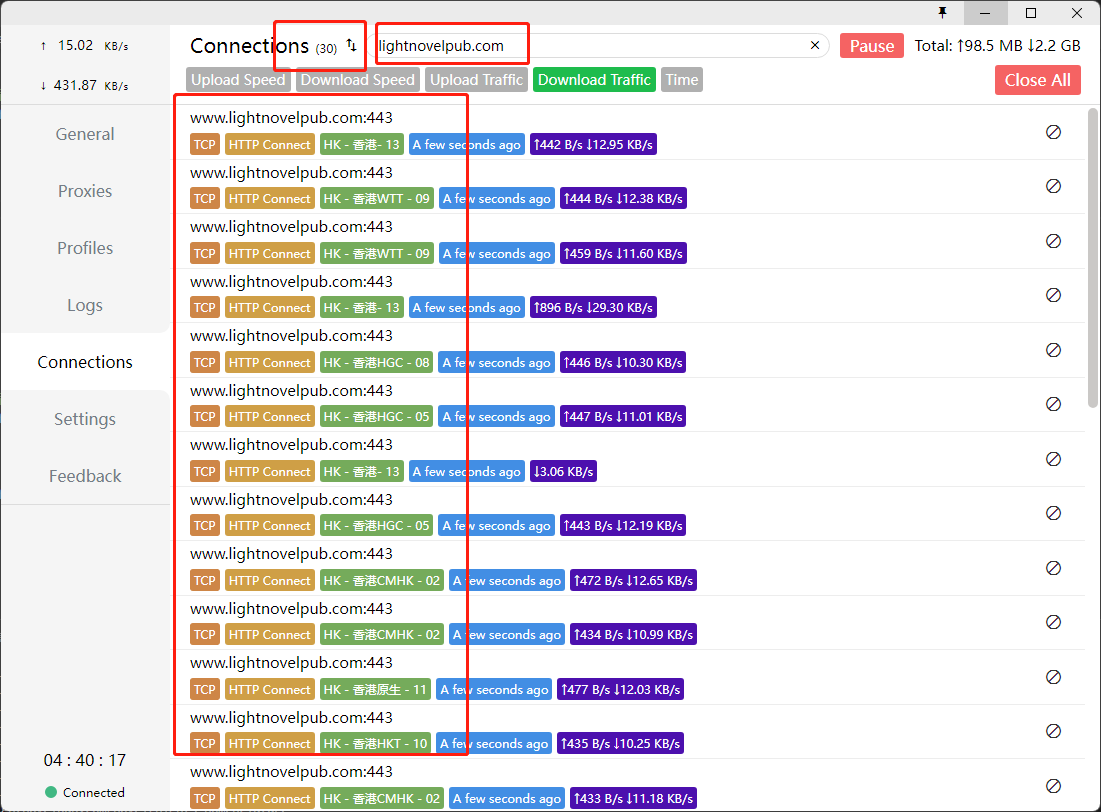Close the connection showing ↓11.01 KB/s

[x=1053, y=404]
